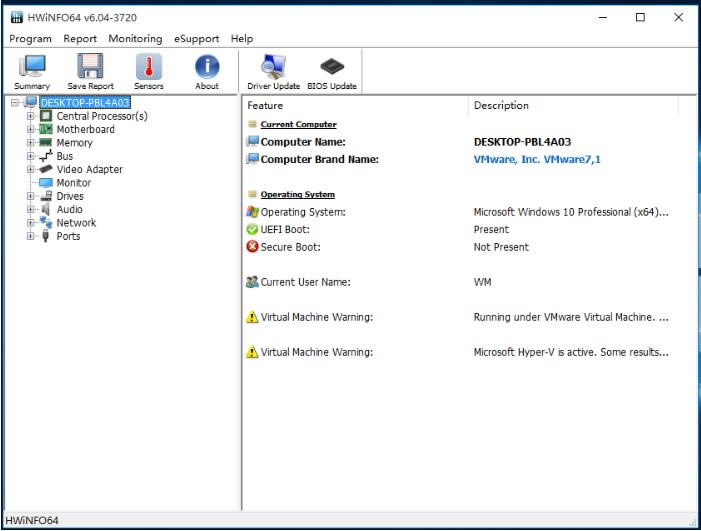This screenshot has height=531, width=701.
Task: Select the Computer Brand Name label
Action: [320, 160]
